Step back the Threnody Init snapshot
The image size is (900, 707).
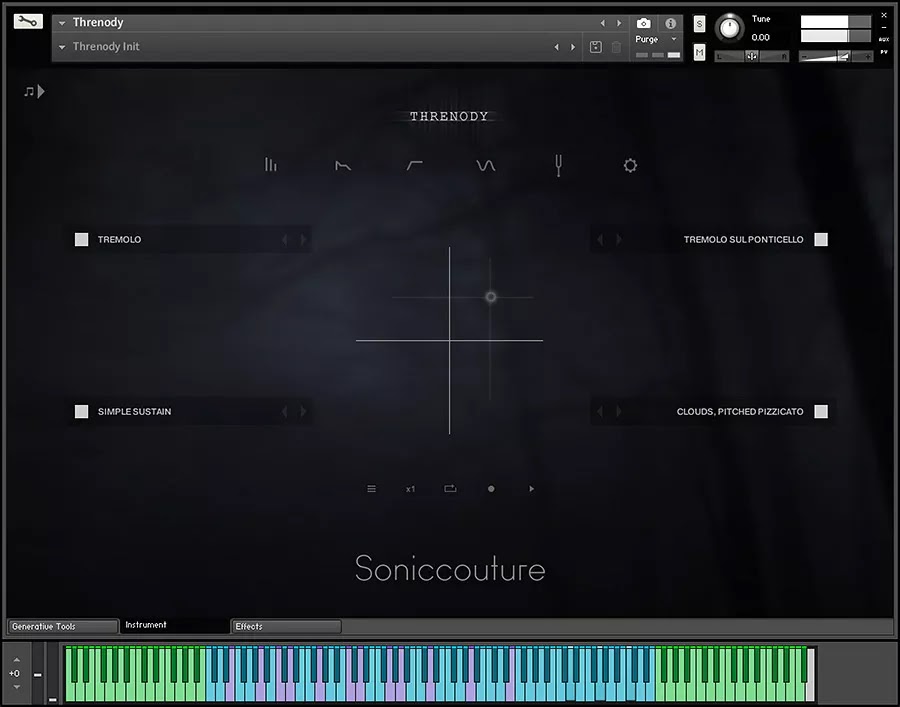click(557, 46)
